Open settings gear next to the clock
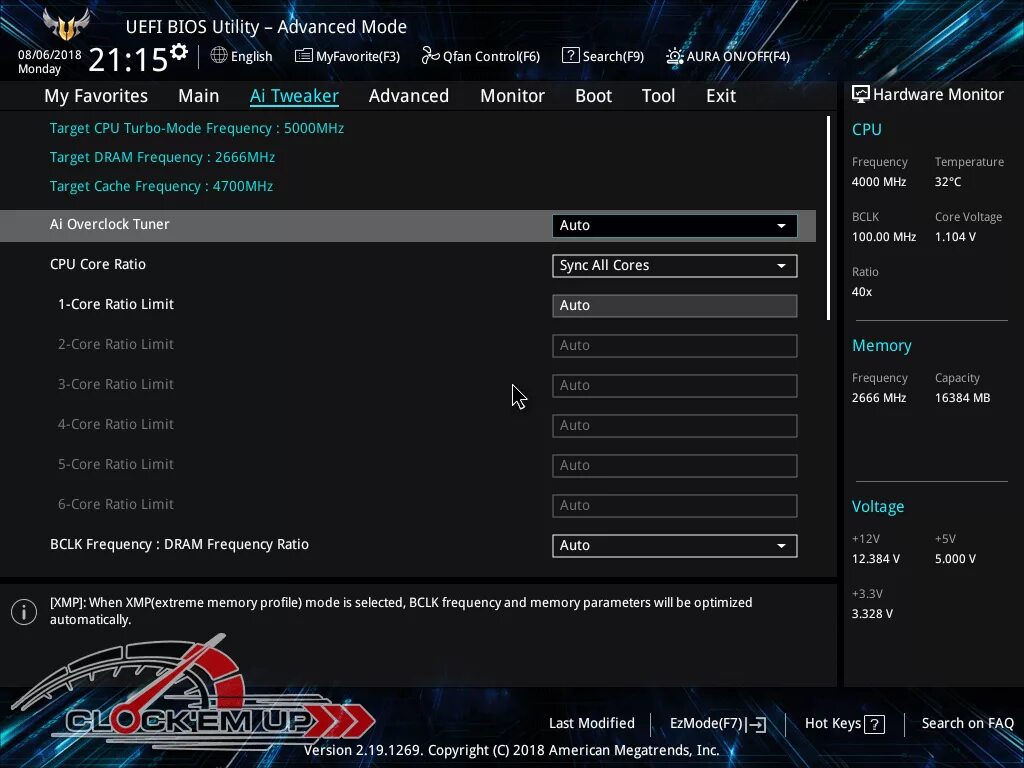 179,52
